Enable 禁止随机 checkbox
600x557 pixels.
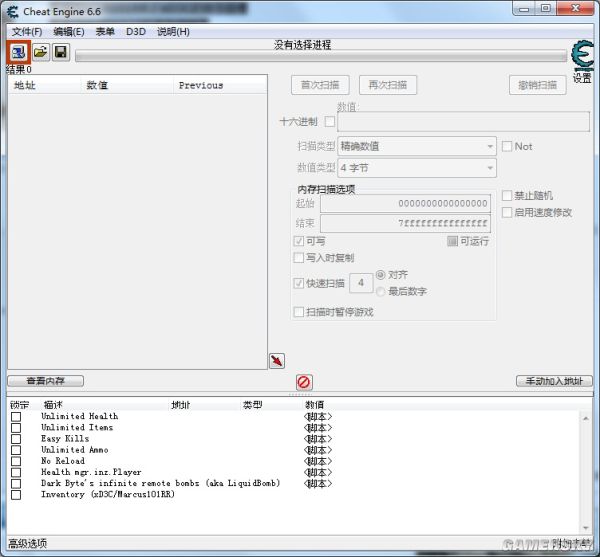click(x=507, y=195)
